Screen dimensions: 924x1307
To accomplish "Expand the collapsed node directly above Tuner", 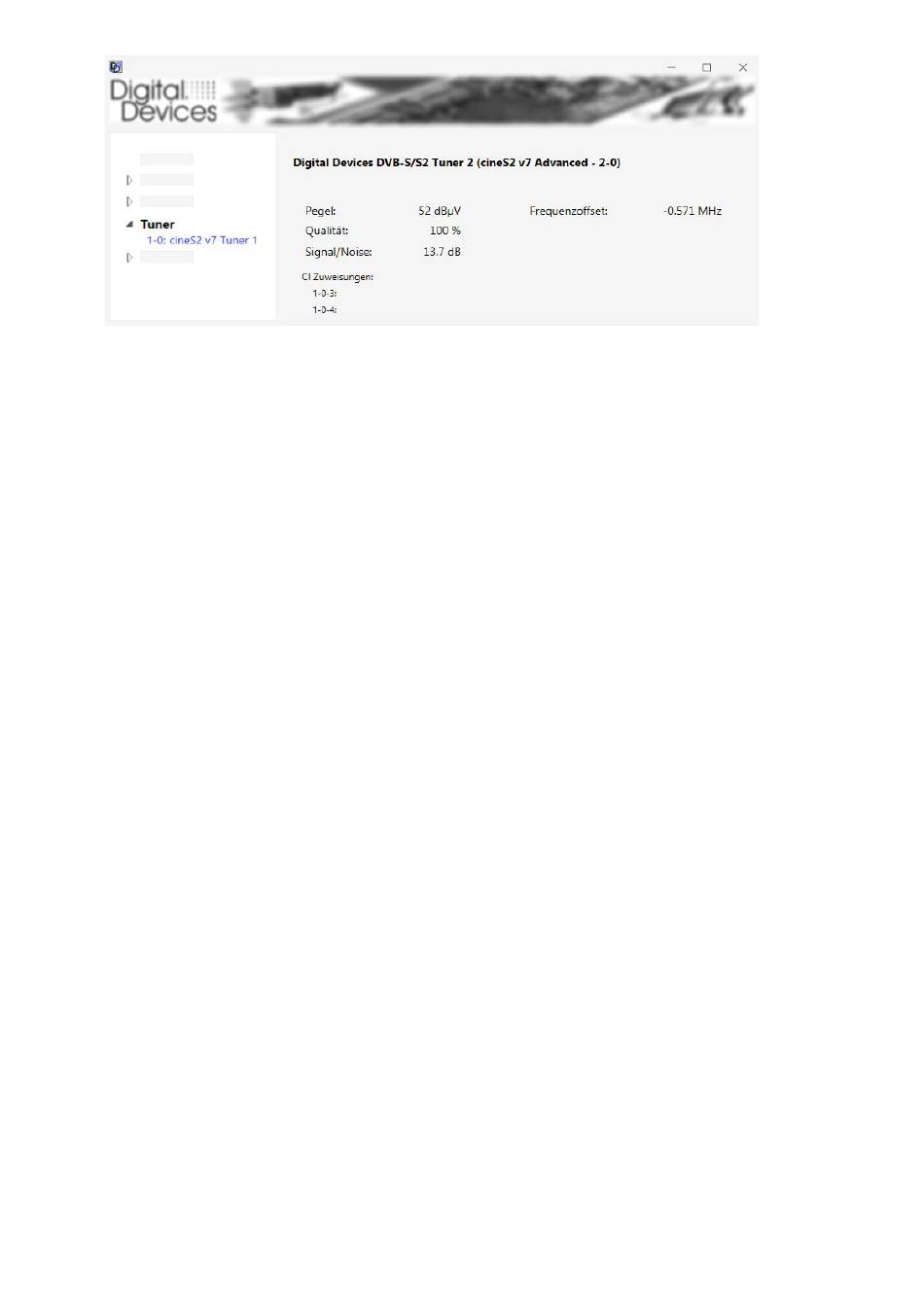I will pos(129,201).
